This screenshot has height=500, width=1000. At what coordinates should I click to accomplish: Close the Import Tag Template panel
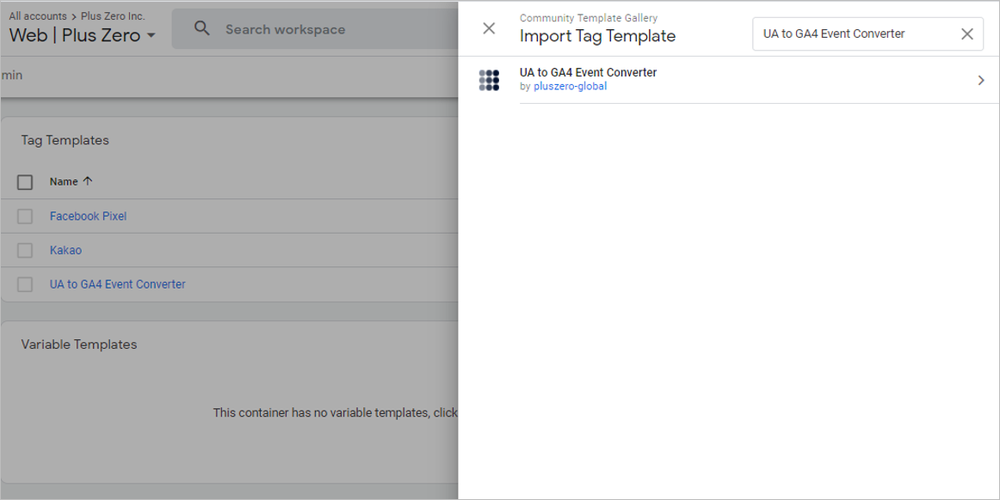489,29
